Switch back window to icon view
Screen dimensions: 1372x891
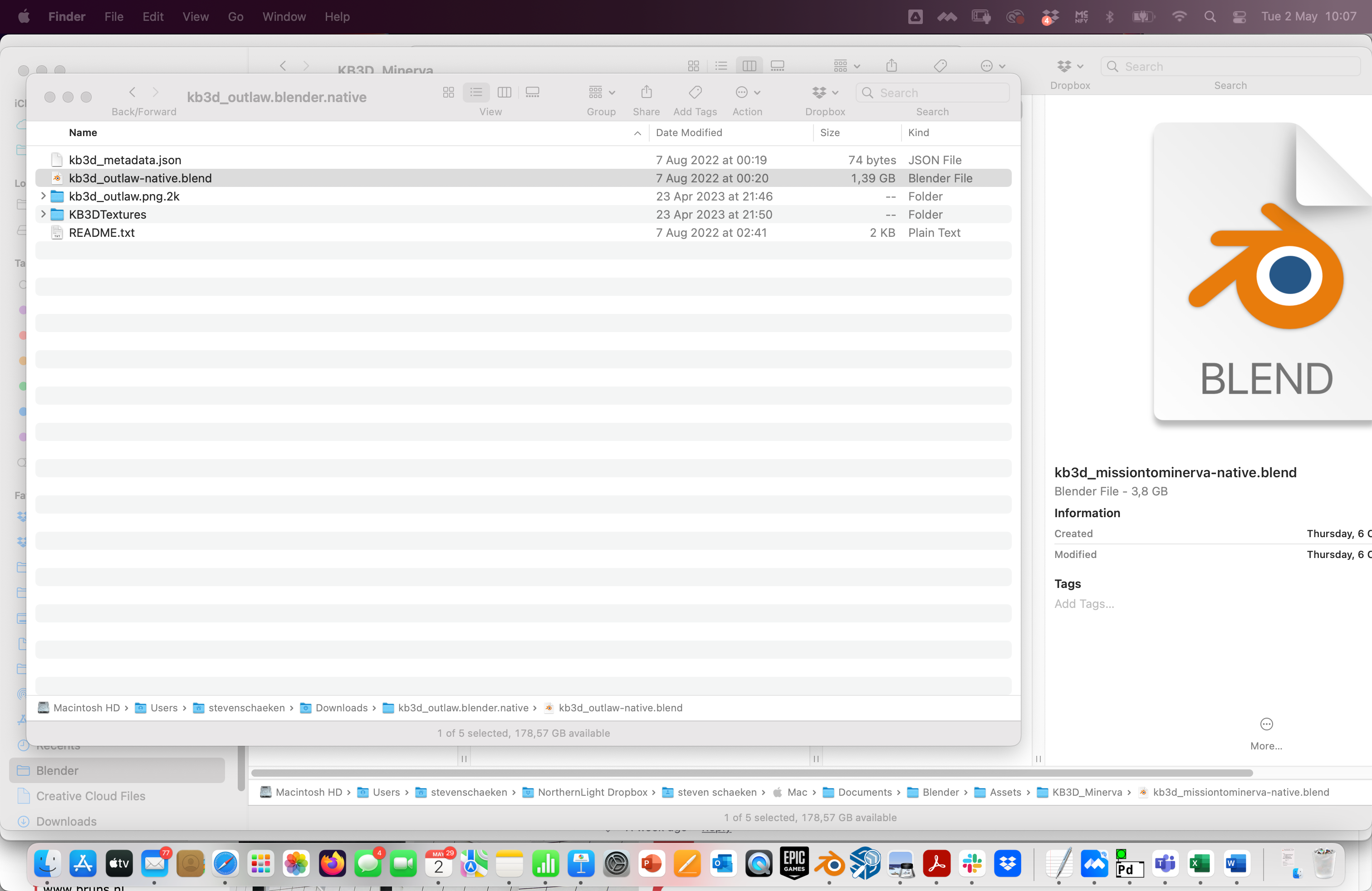[x=694, y=66]
